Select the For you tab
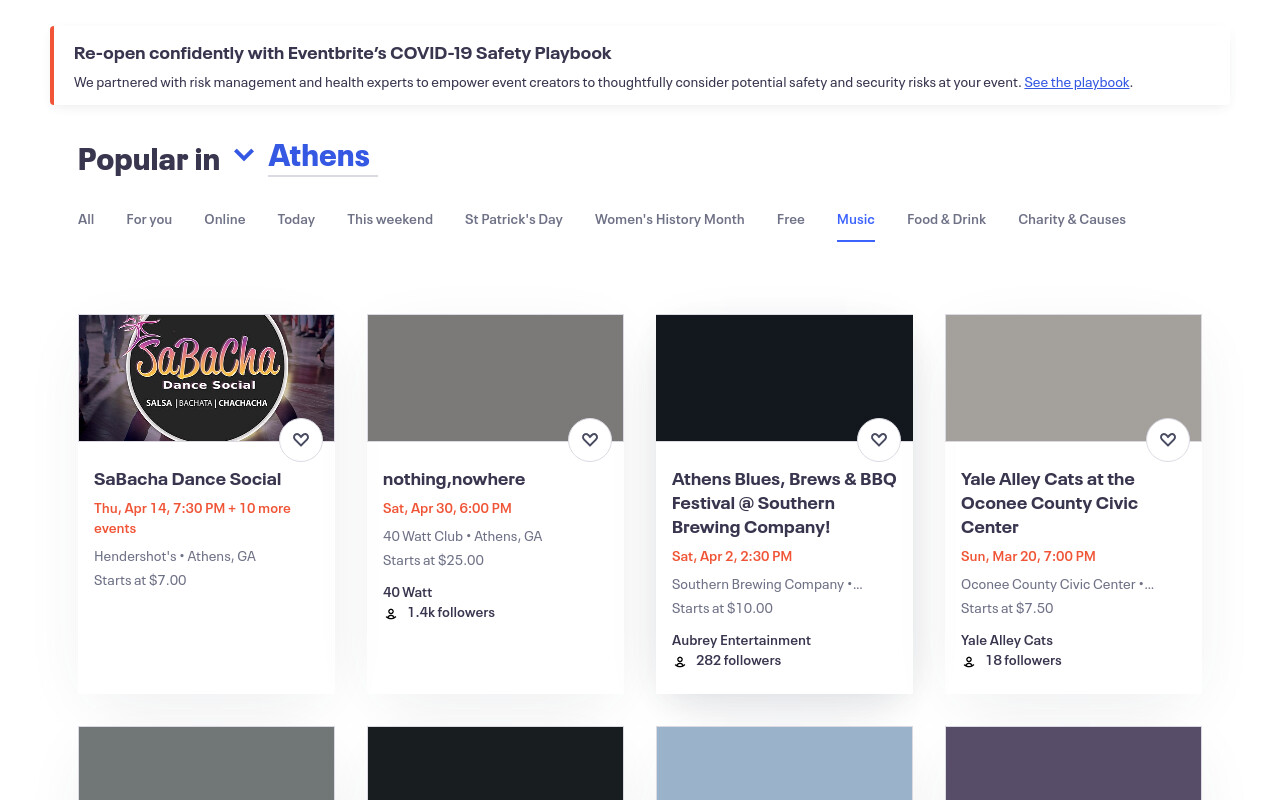This screenshot has width=1280, height=800. pyautogui.click(x=149, y=219)
